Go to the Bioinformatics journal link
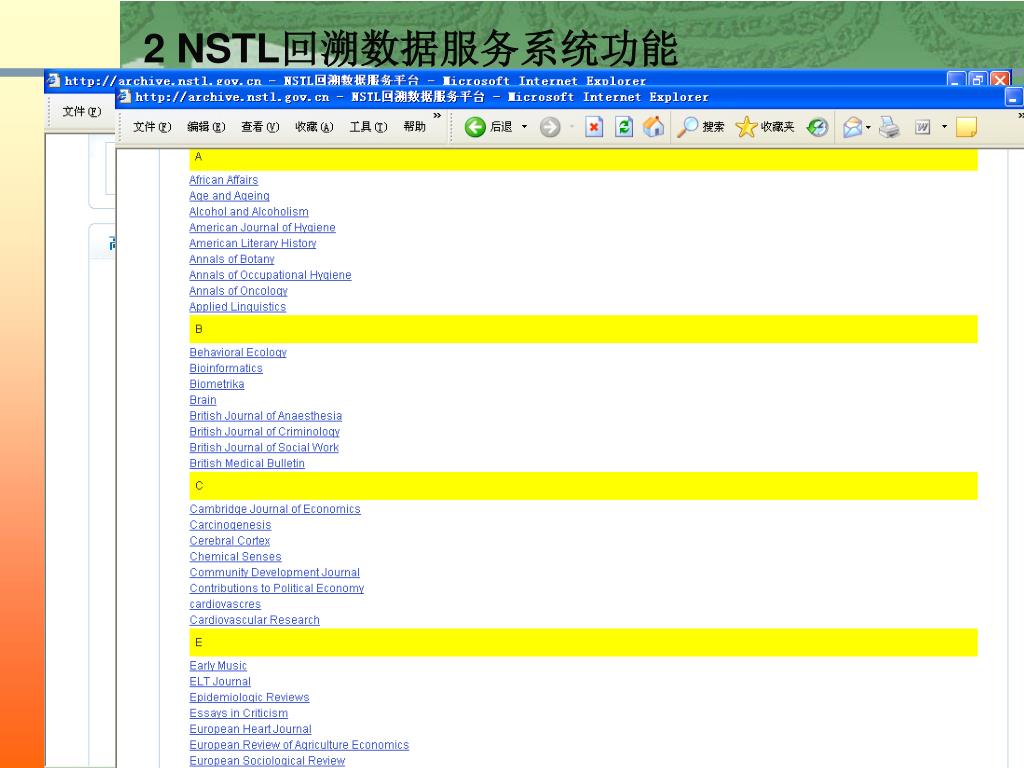The image size is (1024, 768). click(226, 368)
